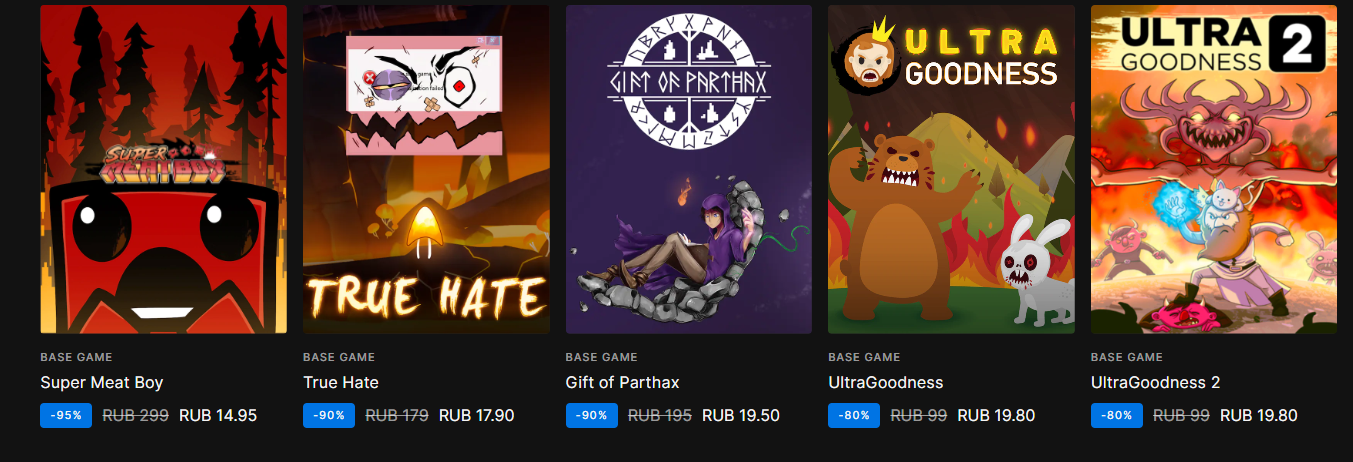Open the Super Meat Boy cover art

pyautogui.click(x=163, y=169)
